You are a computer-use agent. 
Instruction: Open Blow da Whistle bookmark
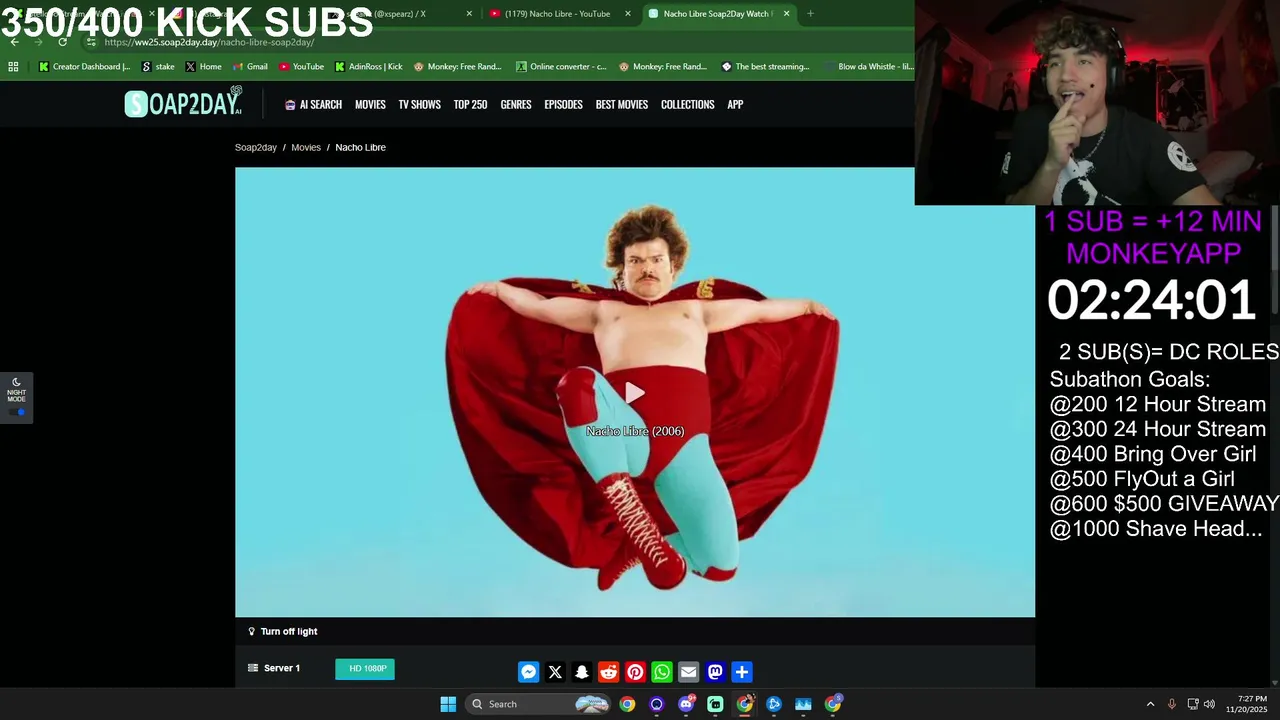(868, 67)
